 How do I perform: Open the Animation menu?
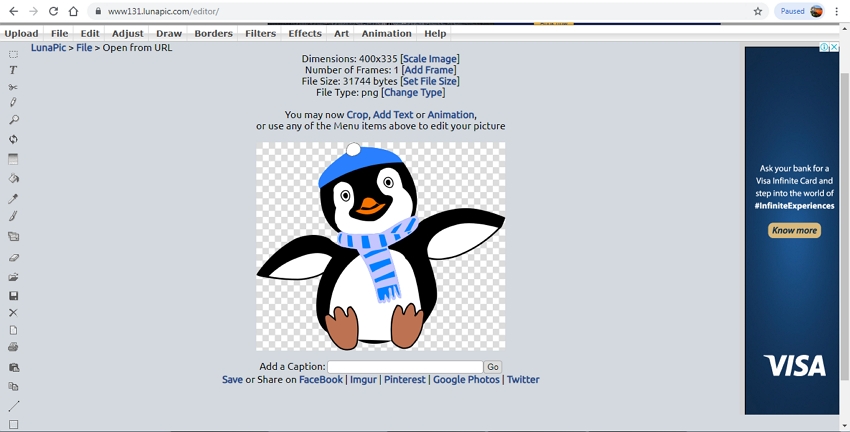[x=386, y=33]
